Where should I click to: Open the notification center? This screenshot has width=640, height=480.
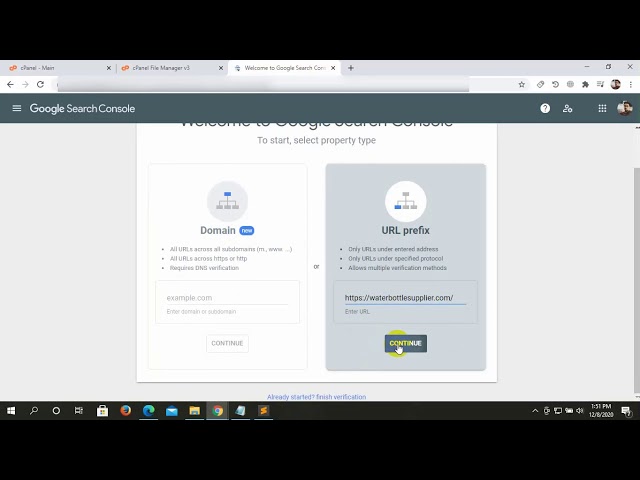click(x=626, y=411)
